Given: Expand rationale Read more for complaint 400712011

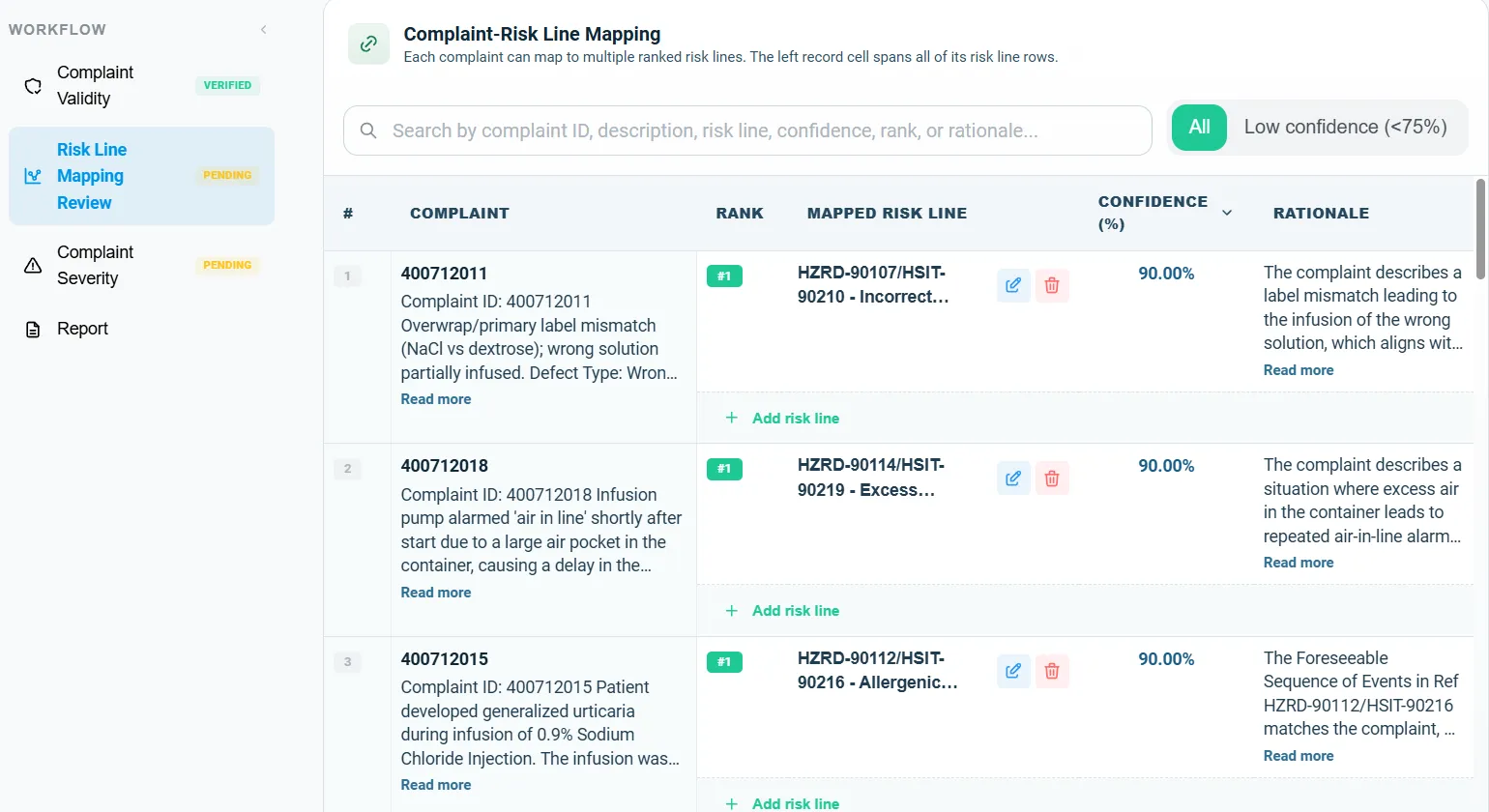Looking at the screenshot, I should point(1299,370).
